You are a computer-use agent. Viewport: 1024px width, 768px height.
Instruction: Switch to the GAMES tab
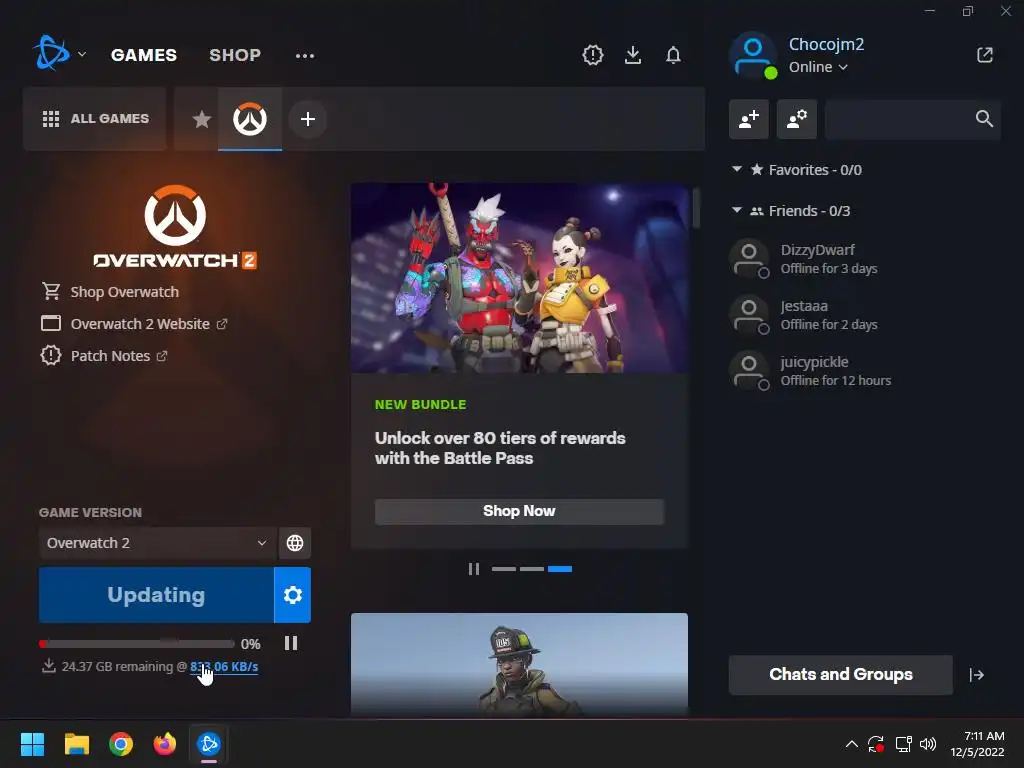[x=144, y=55]
